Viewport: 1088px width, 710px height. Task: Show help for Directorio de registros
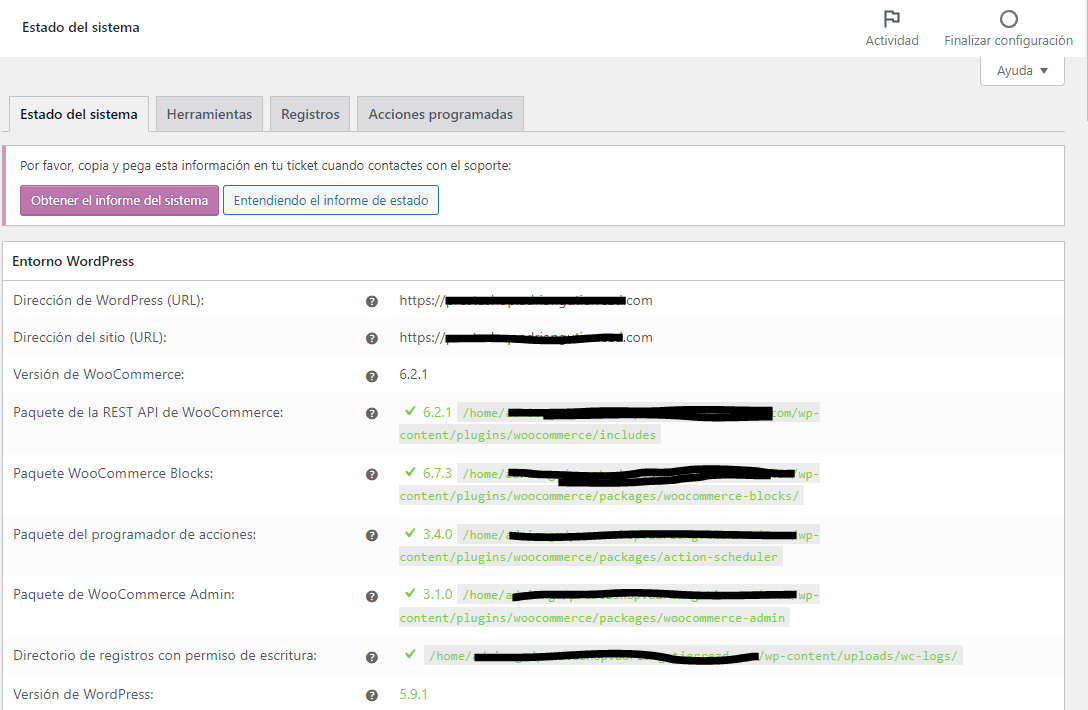(372, 657)
